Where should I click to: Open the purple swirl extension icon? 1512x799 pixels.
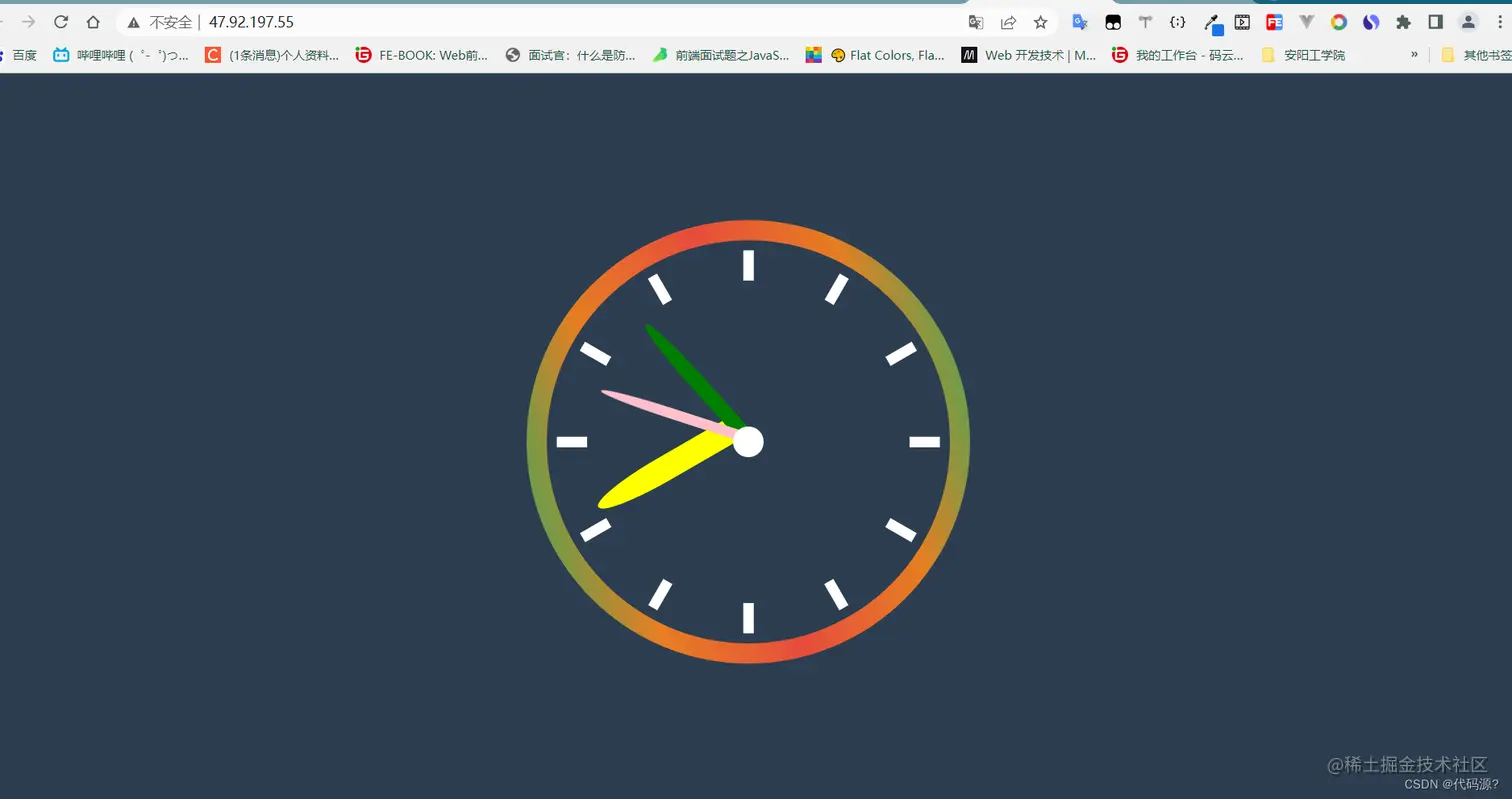[x=1371, y=22]
